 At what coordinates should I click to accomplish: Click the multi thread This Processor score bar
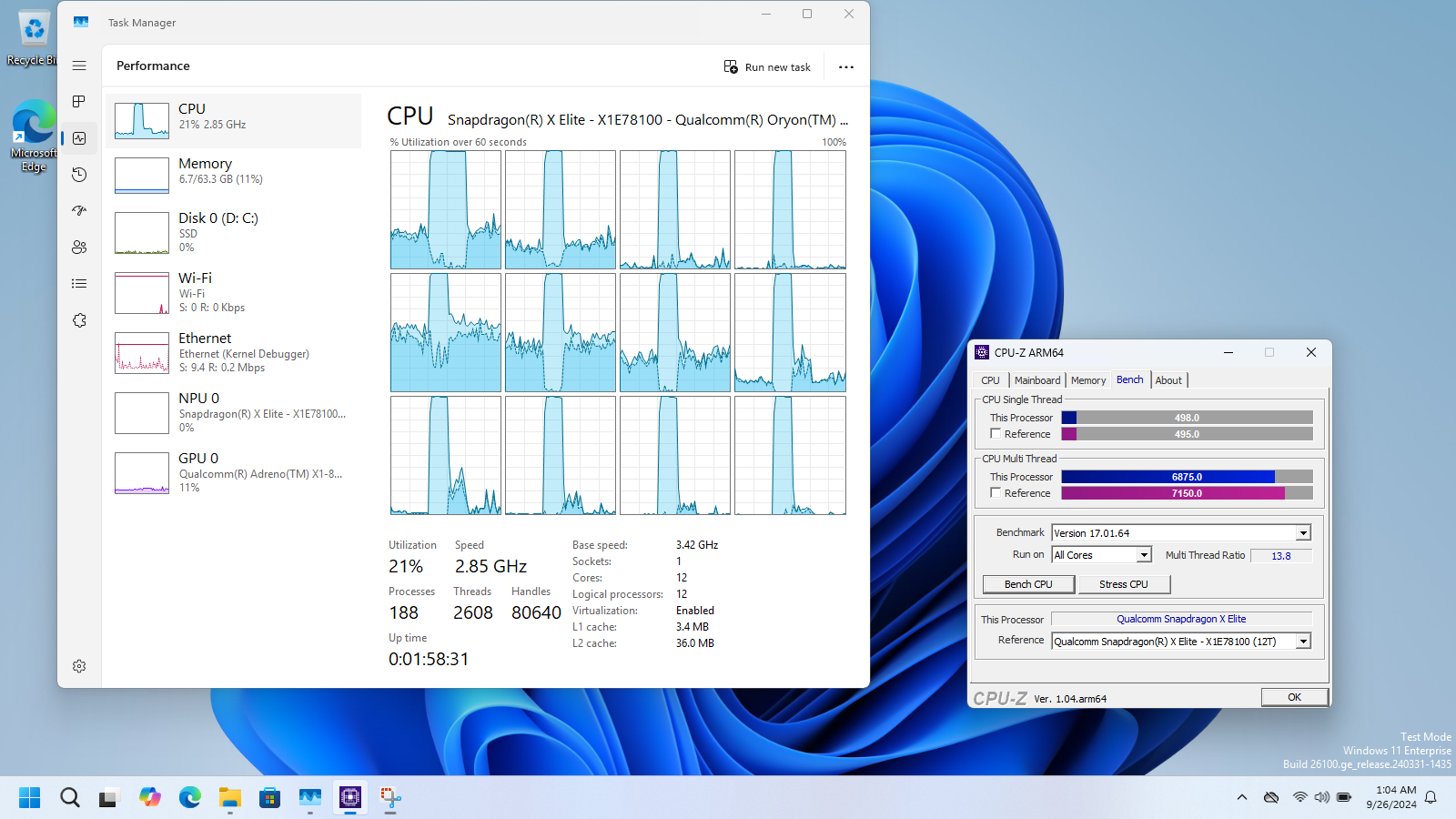[1187, 477]
